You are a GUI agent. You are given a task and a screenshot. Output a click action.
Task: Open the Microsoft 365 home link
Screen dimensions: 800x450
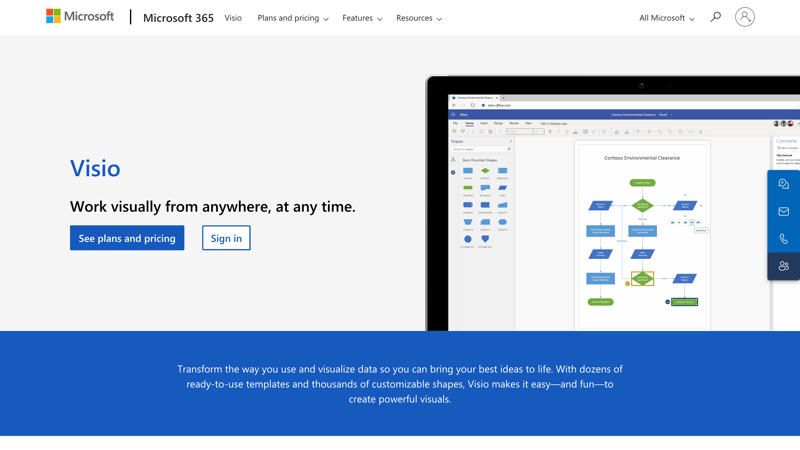coord(178,18)
